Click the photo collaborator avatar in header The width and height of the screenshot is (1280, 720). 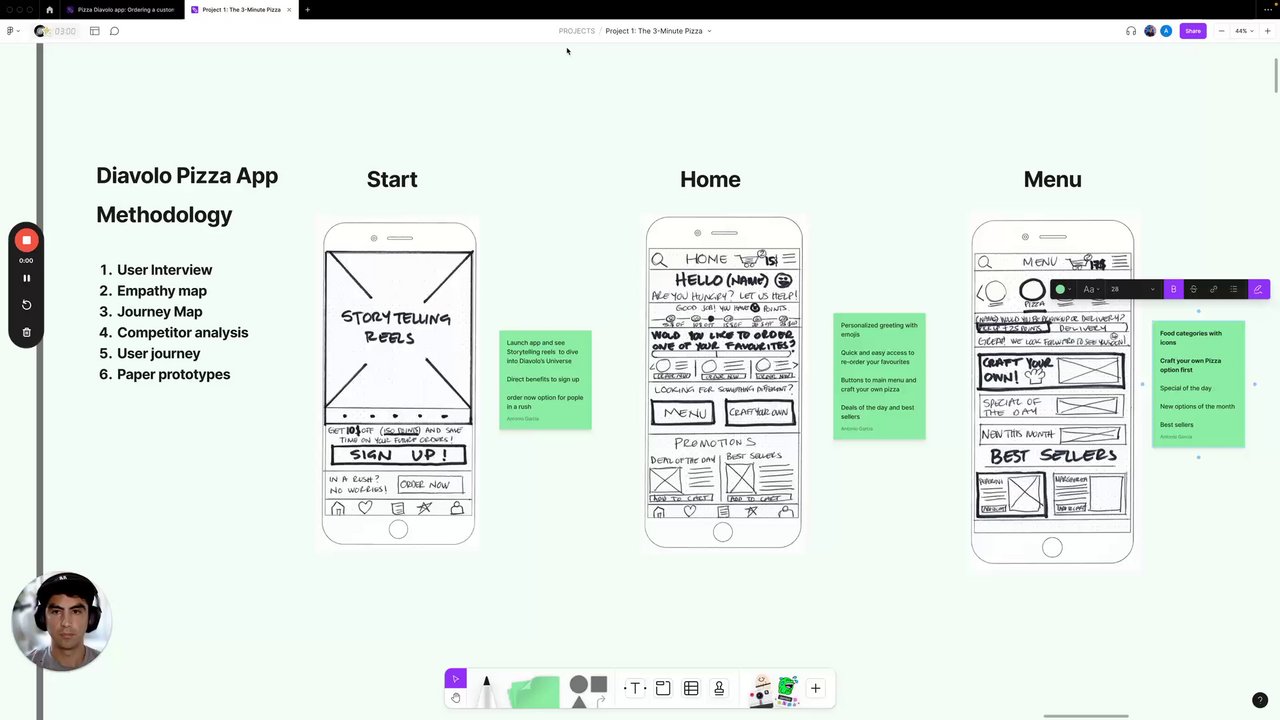click(1150, 31)
